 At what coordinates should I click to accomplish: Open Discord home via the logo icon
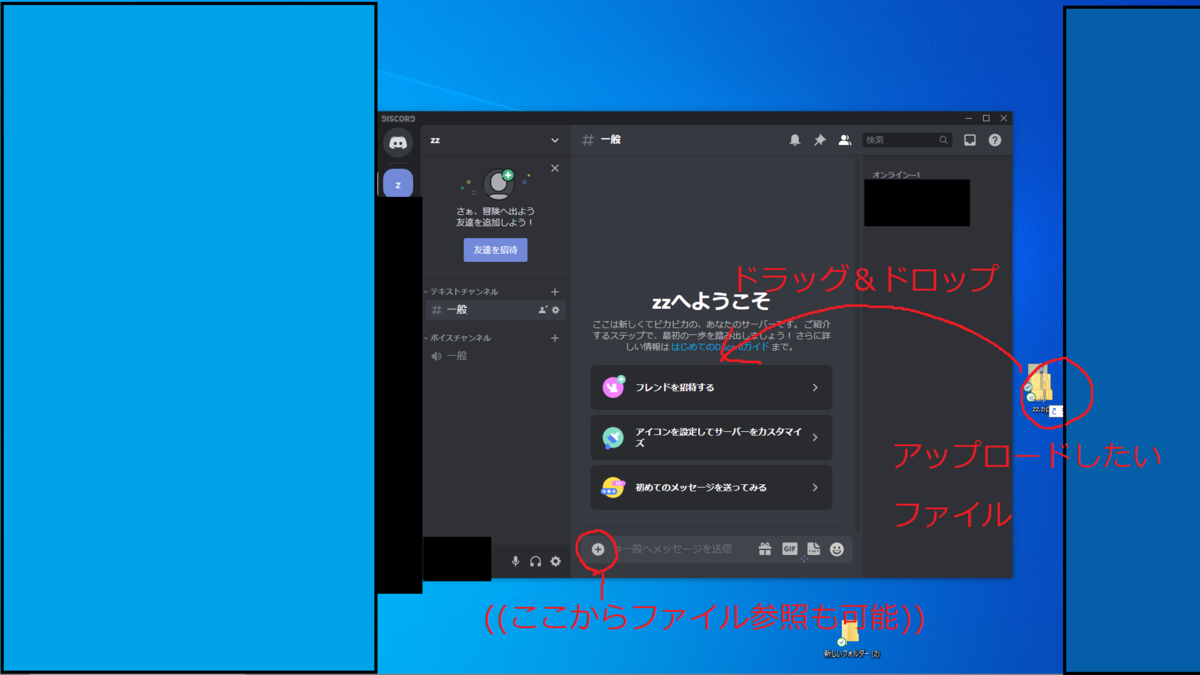[x=398, y=143]
